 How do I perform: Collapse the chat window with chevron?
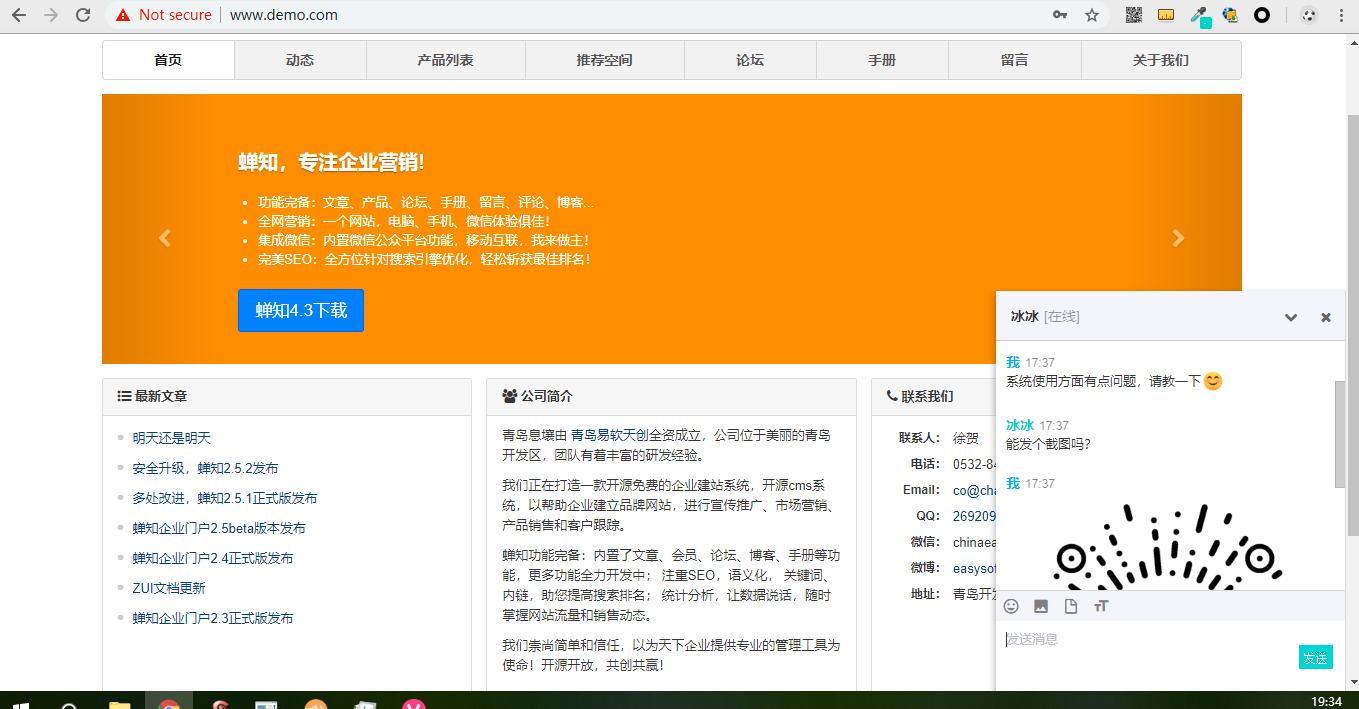tap(1291, 317)
